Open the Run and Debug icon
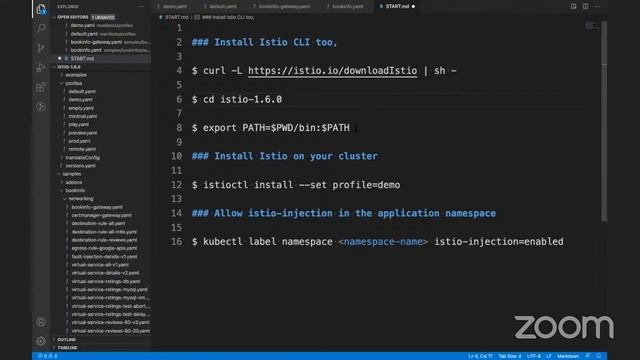Screen dimensions: 640x360 pyautogui.click(x=41, y=67)
